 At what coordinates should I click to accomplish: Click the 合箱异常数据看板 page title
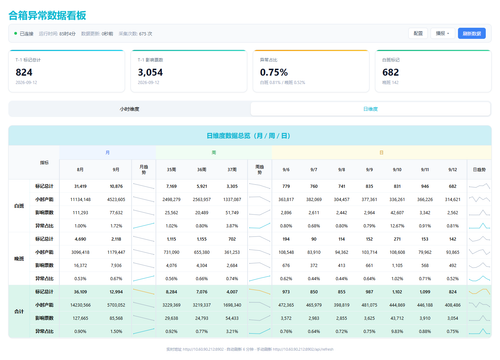pos(47,15)
